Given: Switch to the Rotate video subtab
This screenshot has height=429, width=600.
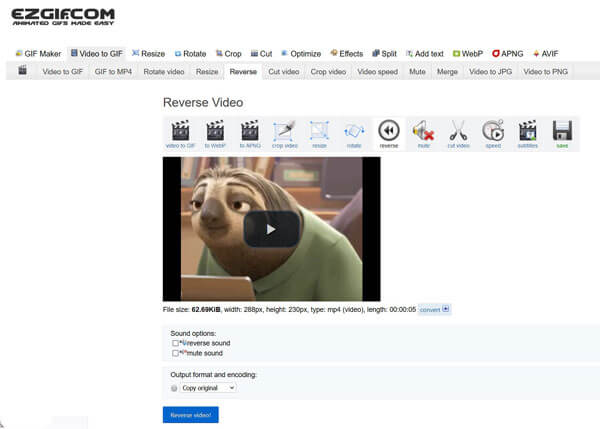Looking at the screenshot, I should (164, 72).
